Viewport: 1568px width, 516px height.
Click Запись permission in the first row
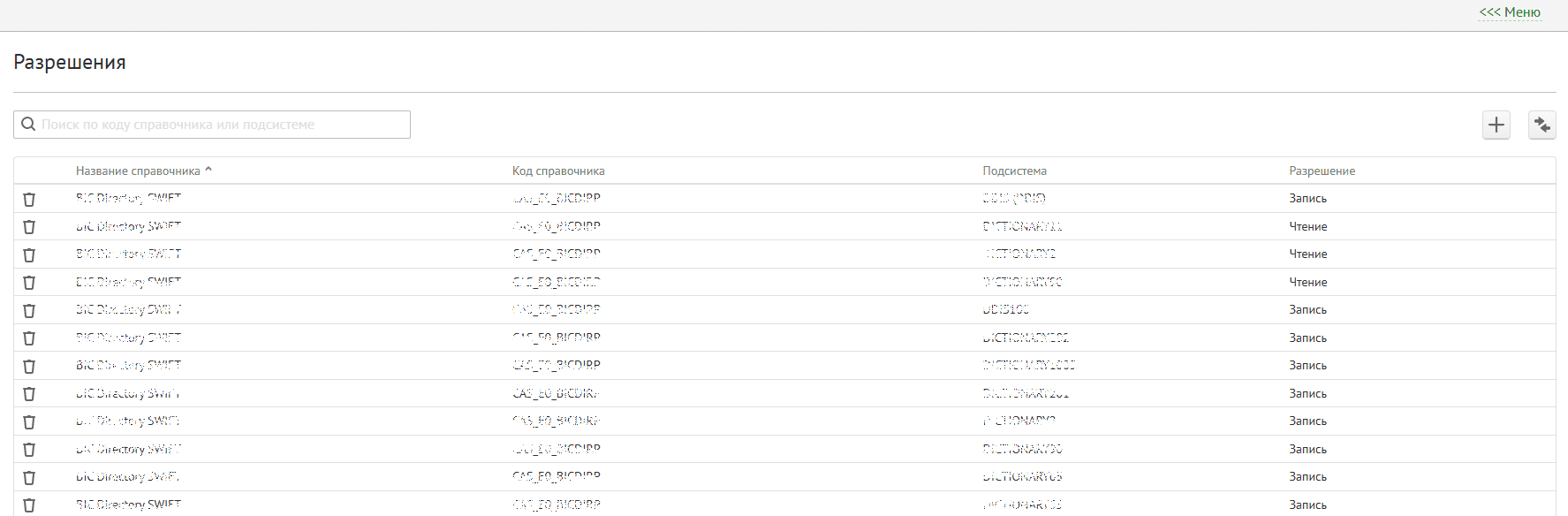(1307, 199)
